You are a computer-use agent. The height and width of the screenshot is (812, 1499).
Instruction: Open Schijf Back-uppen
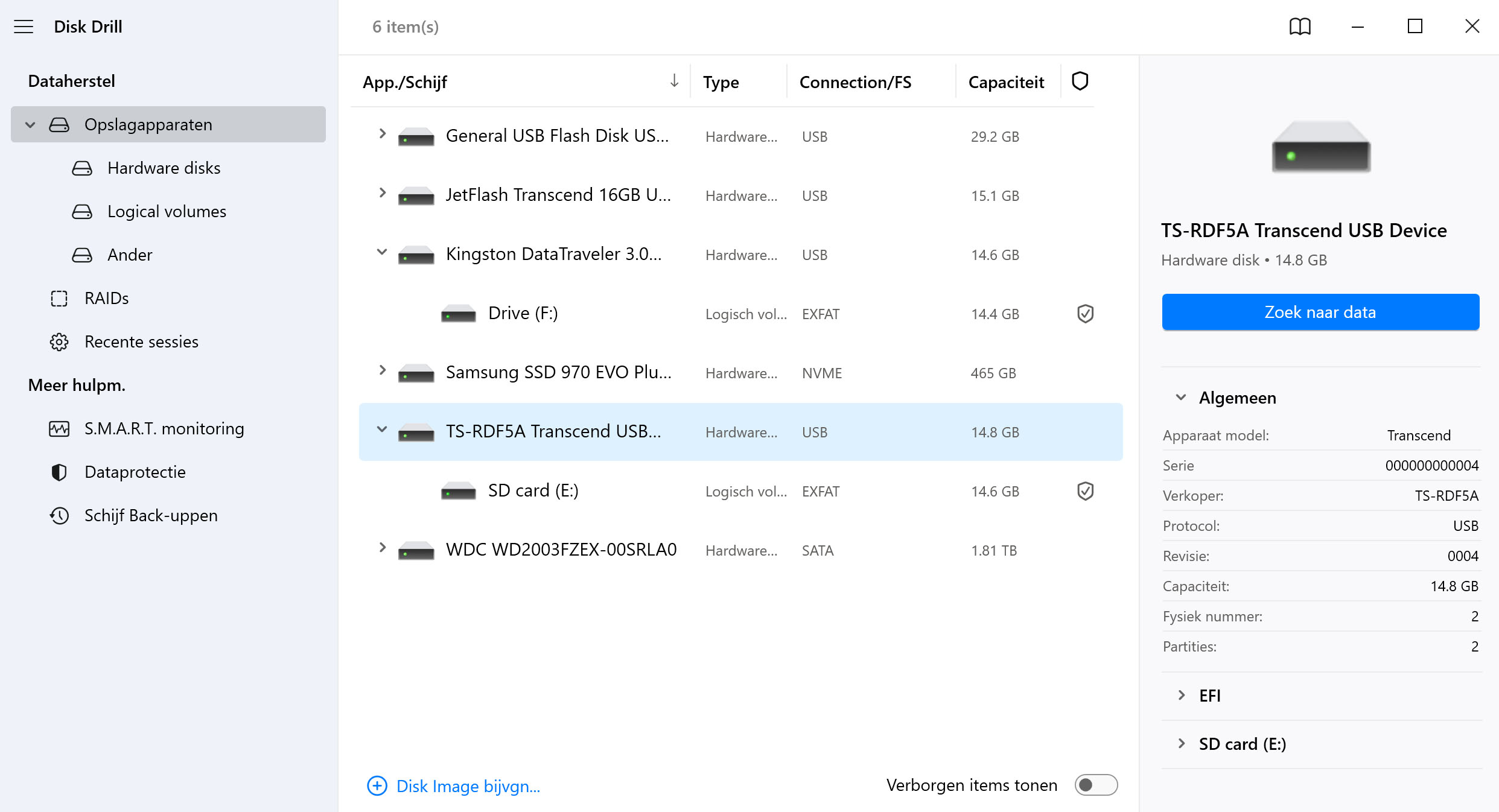coord(168,516)
